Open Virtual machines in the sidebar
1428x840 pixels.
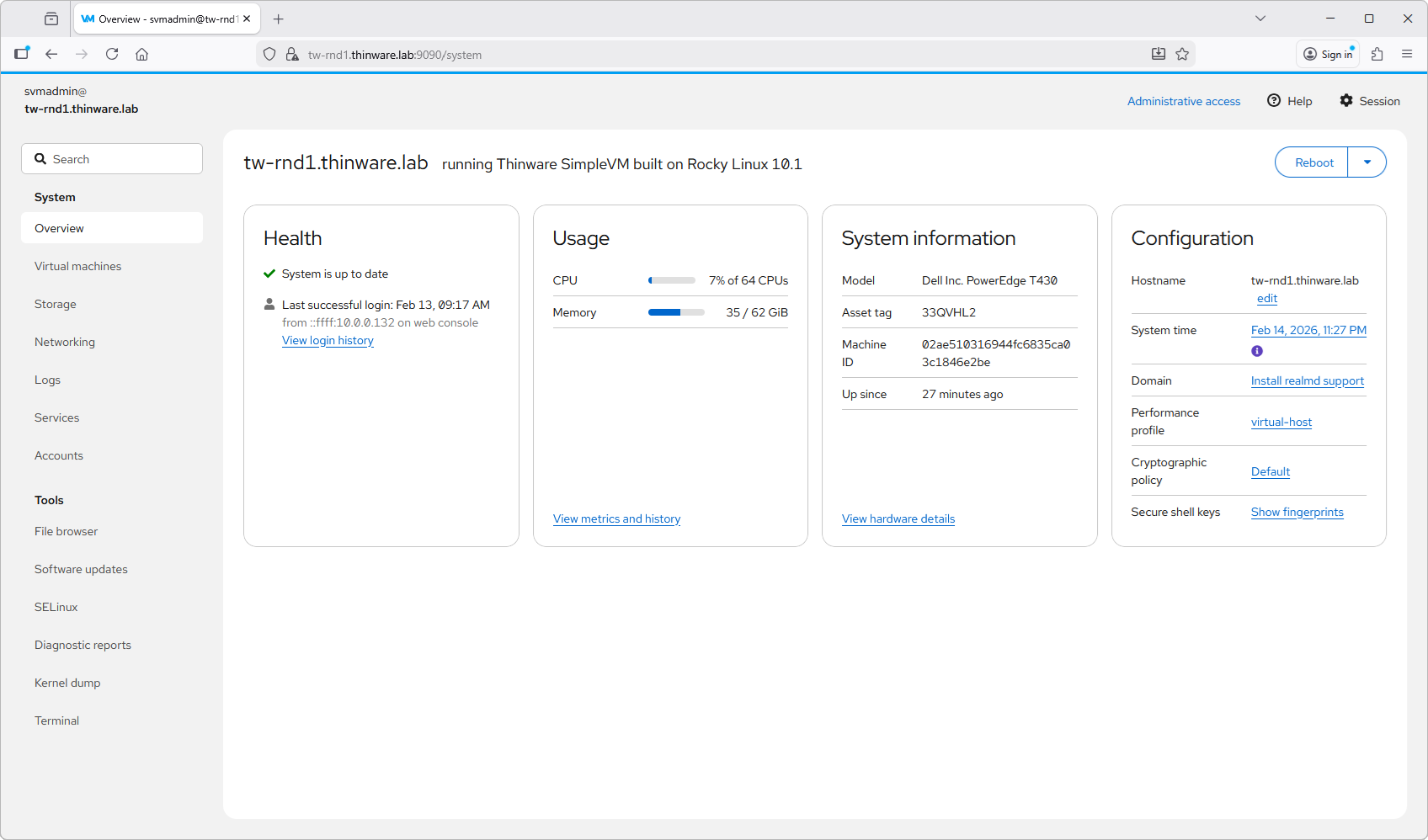pos(77,266)
